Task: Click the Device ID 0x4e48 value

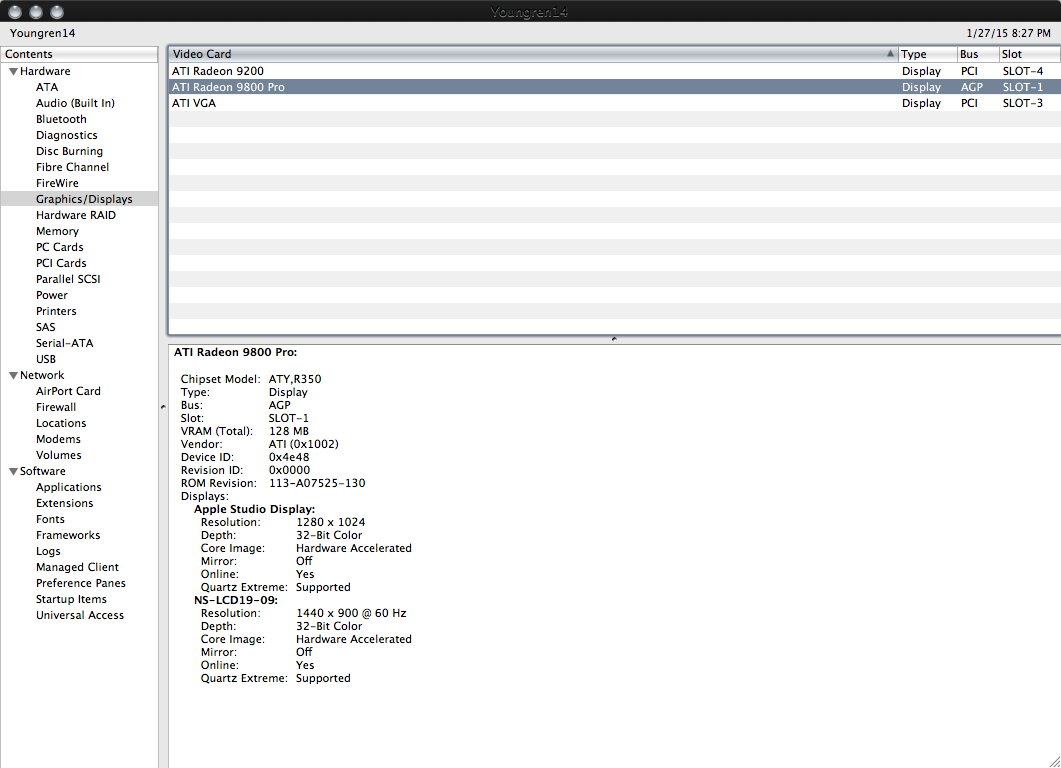Action: click(289, 457)
